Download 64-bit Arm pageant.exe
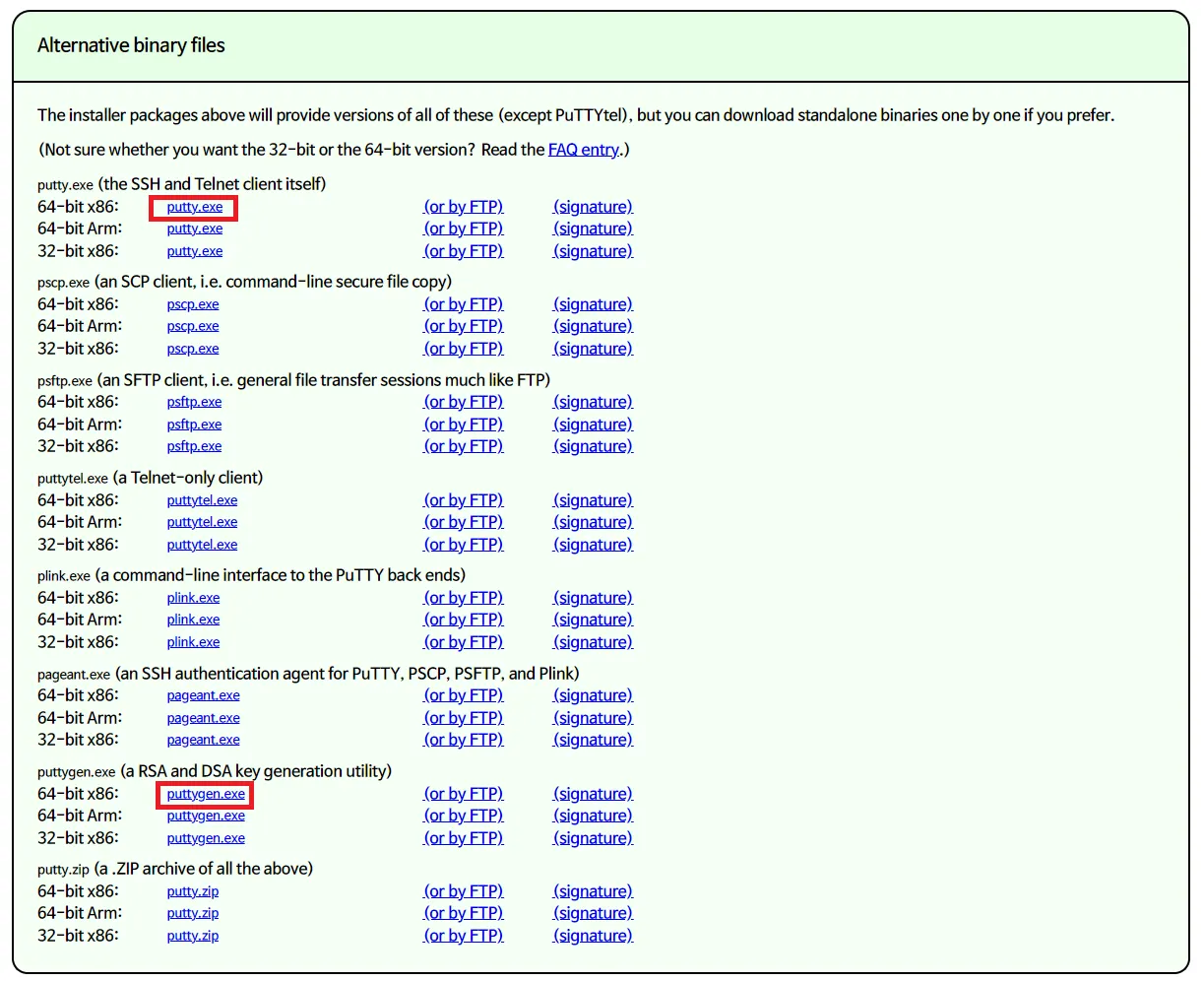 (203, 718)
